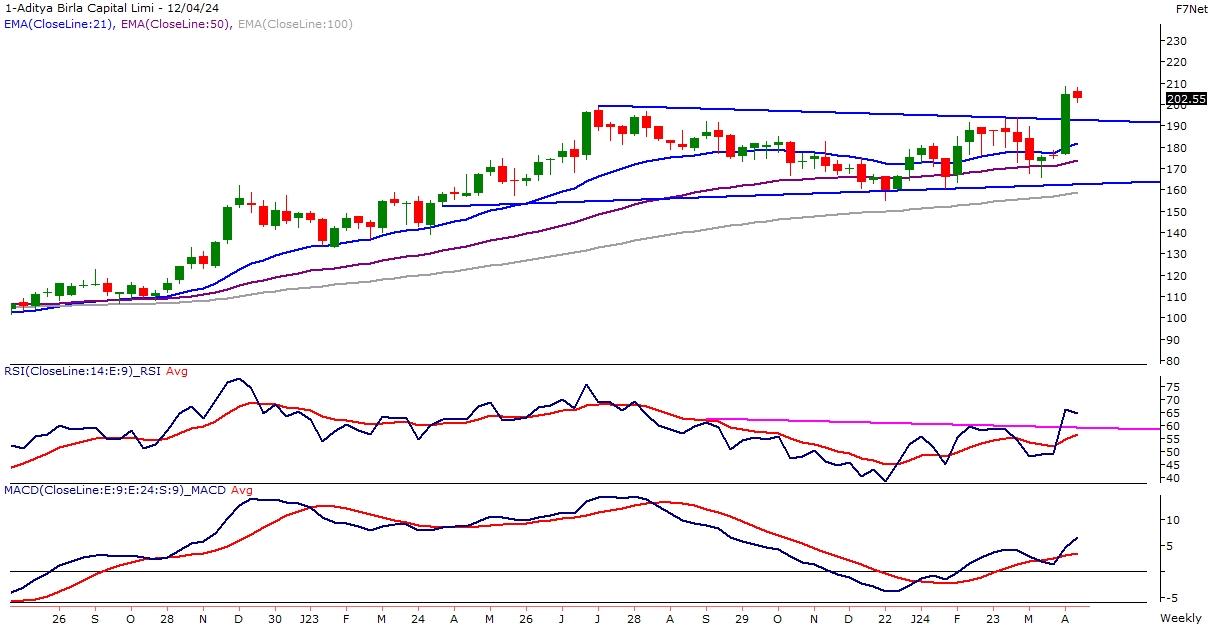This screenshot has width=1212, height=627.
Task: Click the 140 price axis value
Action: click(x=1176, y=233)
